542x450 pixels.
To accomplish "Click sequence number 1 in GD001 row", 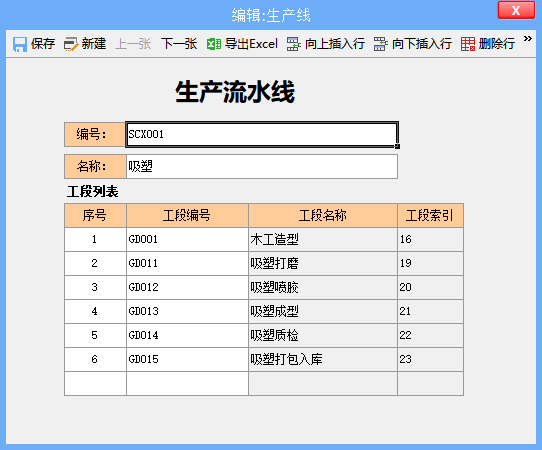I will (x=95, y=239).
